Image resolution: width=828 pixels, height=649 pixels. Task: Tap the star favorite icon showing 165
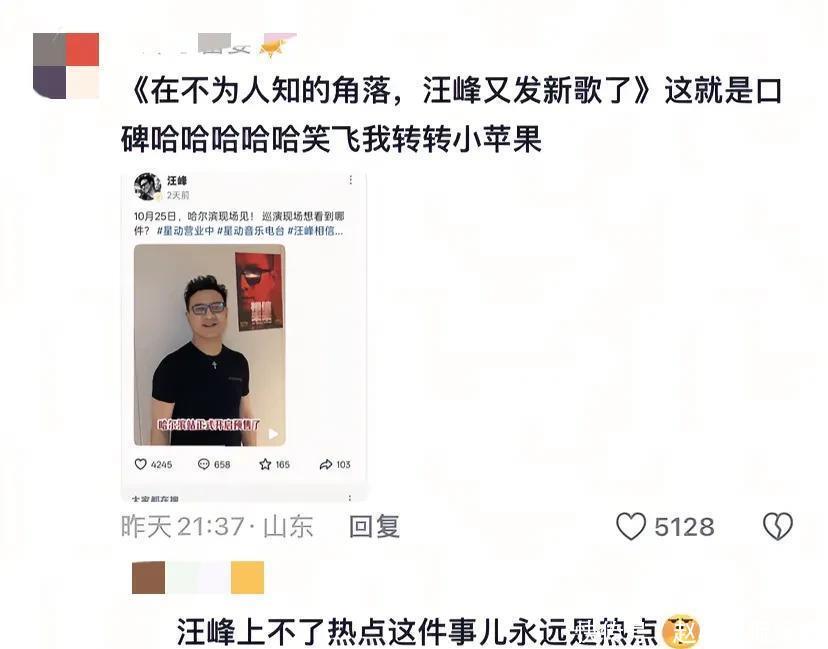(x=265, y=464)
